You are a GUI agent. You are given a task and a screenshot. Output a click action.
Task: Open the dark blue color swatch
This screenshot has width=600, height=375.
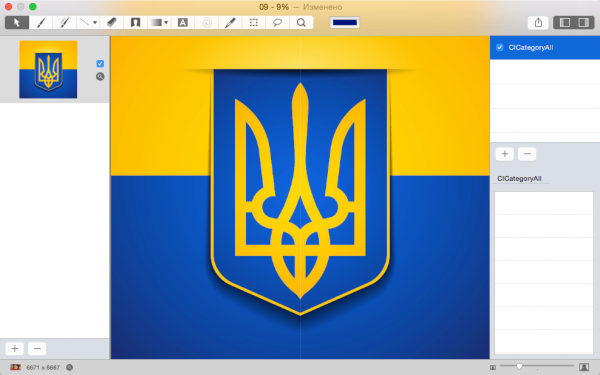(344, 23)
